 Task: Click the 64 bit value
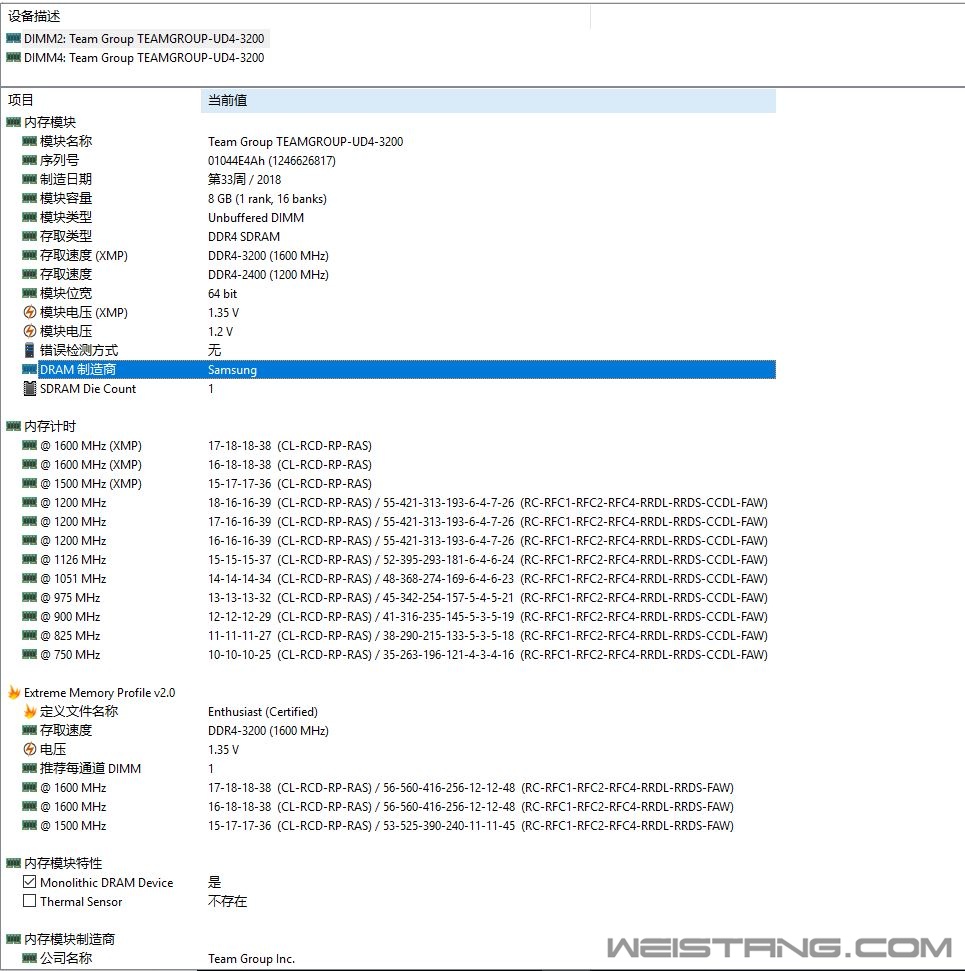[x=222, y=294]
